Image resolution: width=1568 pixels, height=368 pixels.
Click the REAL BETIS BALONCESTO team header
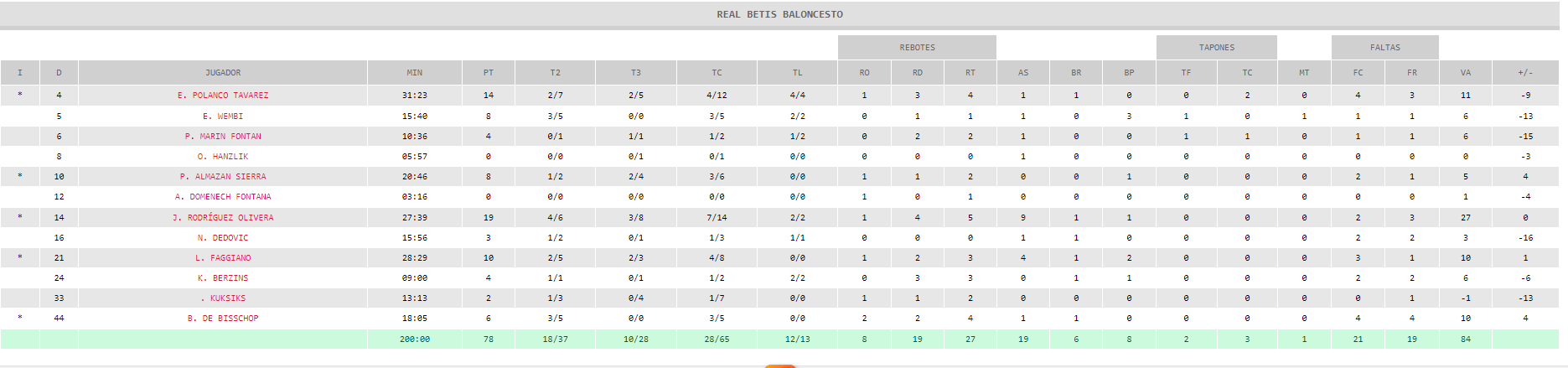pos(779,14)
